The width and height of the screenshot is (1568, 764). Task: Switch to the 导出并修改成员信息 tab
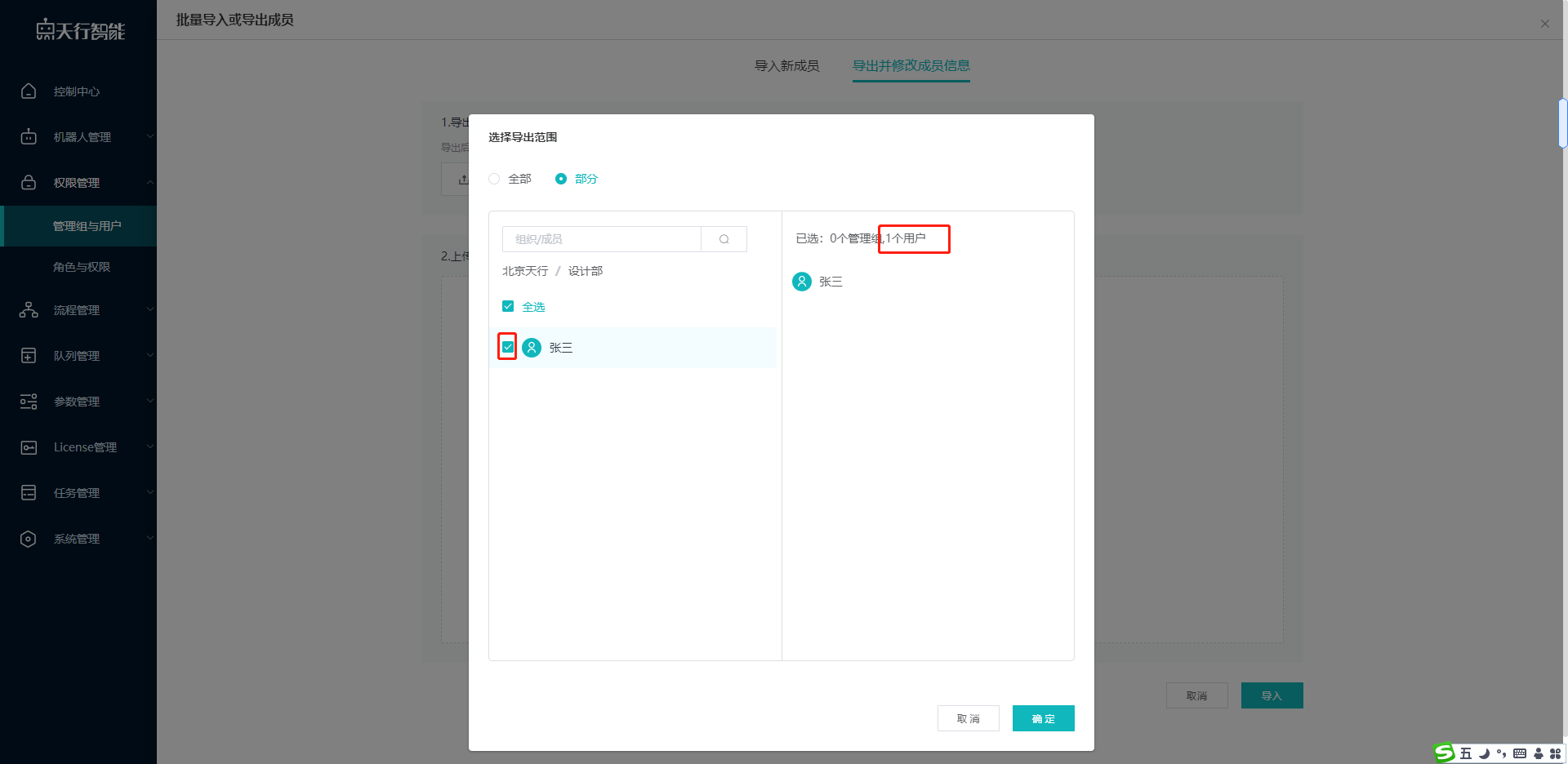coord(911,65)
